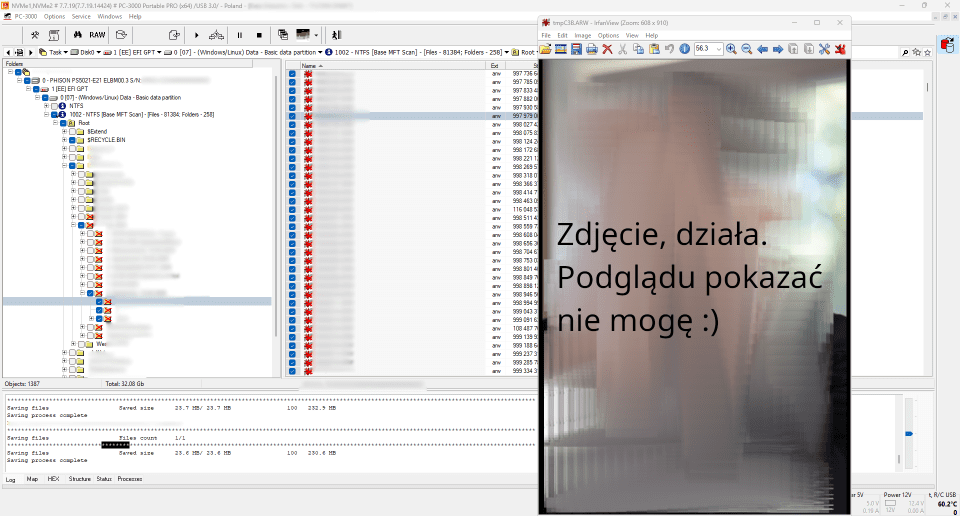
Task: Toggle the $RECYCLE.BIN folder checkbox
Action: (72, 140)
